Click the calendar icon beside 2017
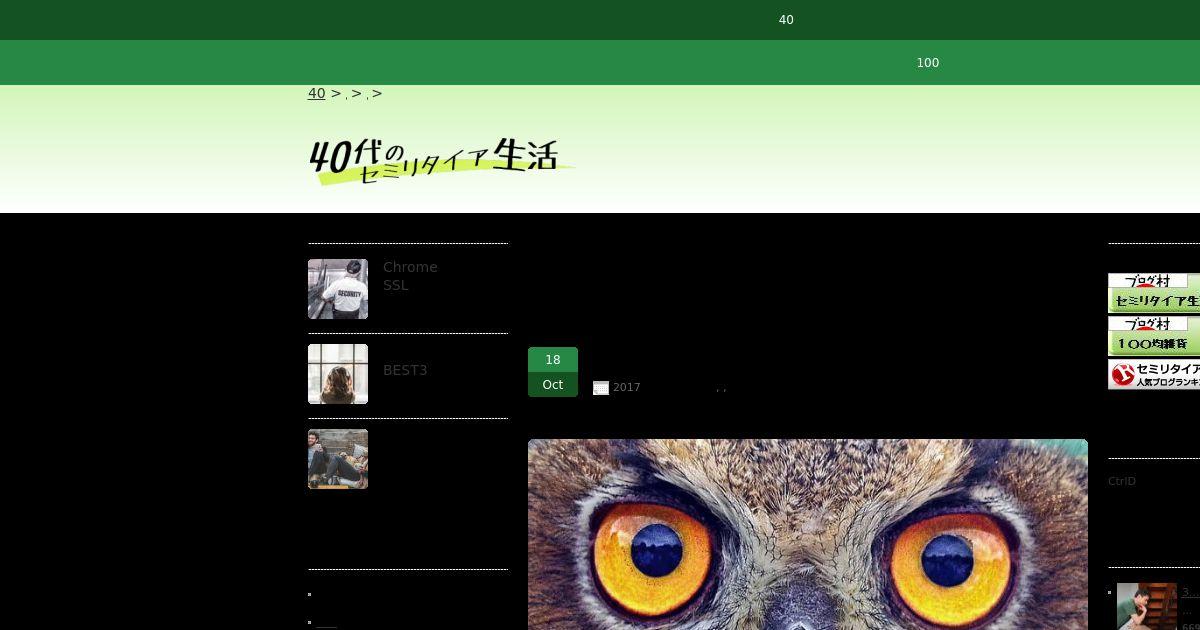This screenshot has width=1200, height=630. pyautogui.click(x=601, y=388)
